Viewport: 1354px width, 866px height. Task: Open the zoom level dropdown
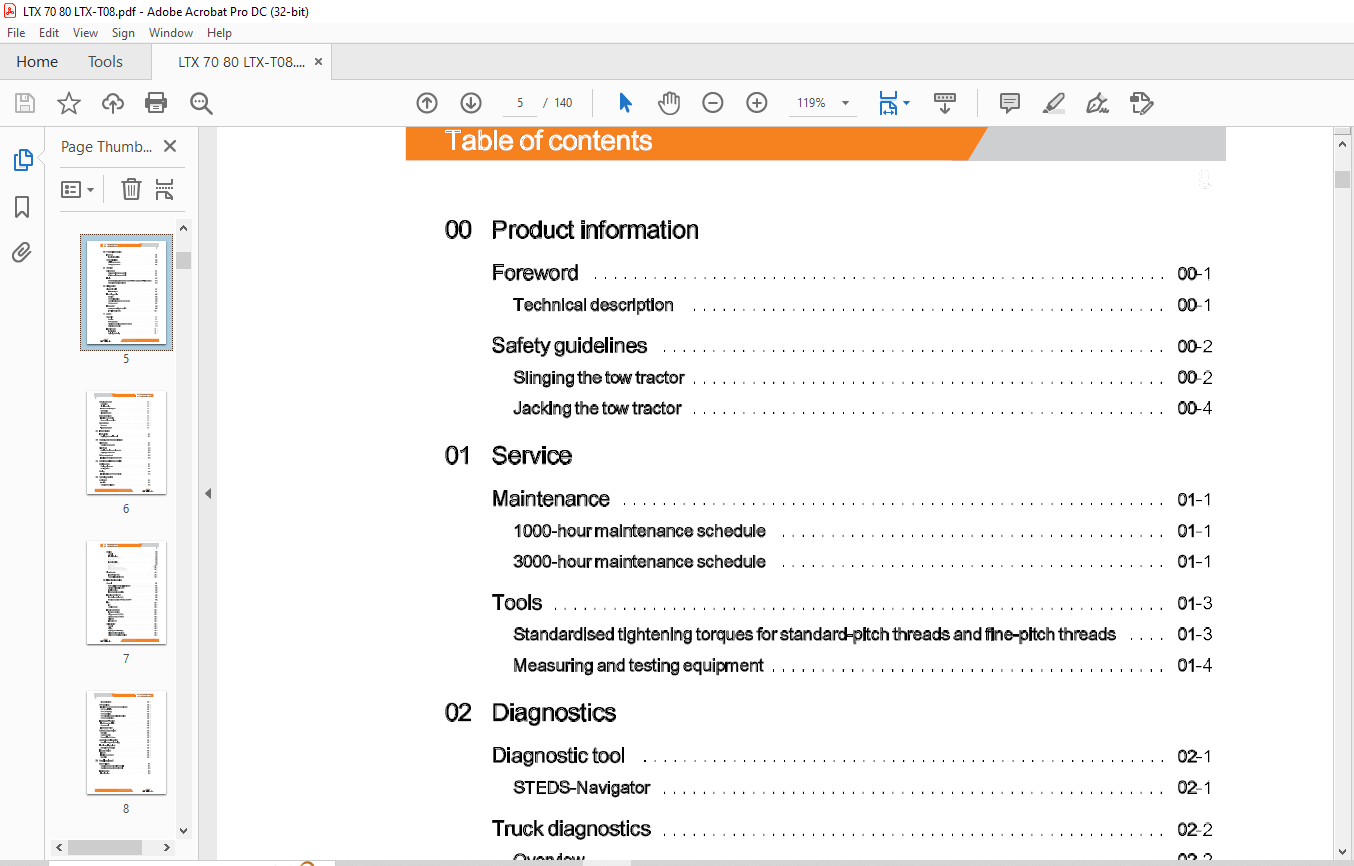pyautogui.click(x=846, y=103)
